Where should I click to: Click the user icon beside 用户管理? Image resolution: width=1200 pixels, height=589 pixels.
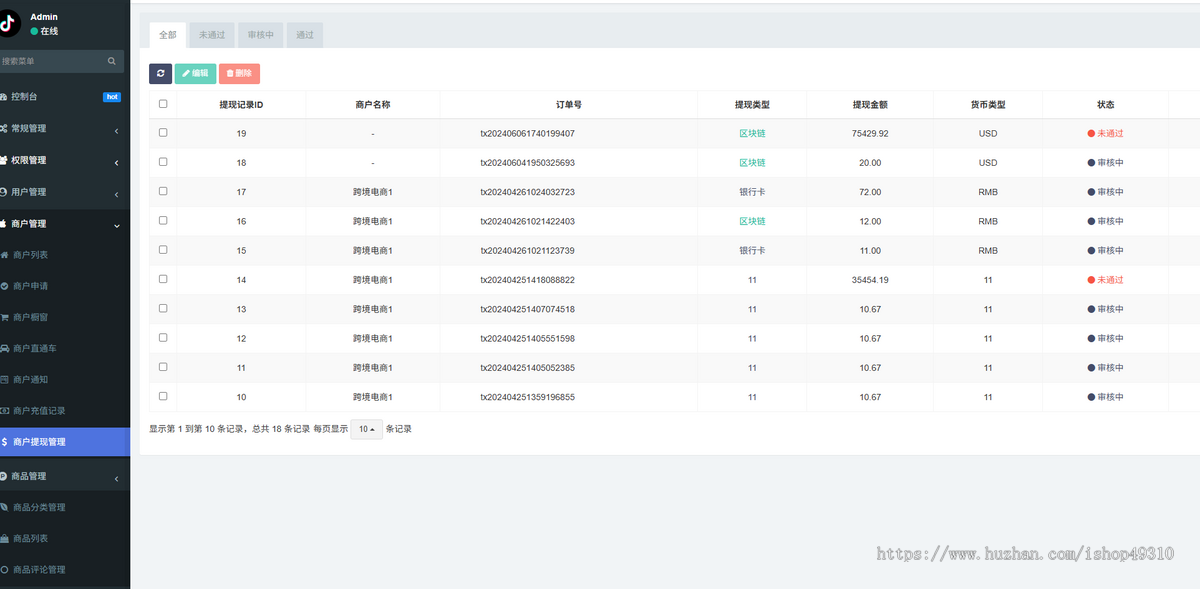point(4,192)
